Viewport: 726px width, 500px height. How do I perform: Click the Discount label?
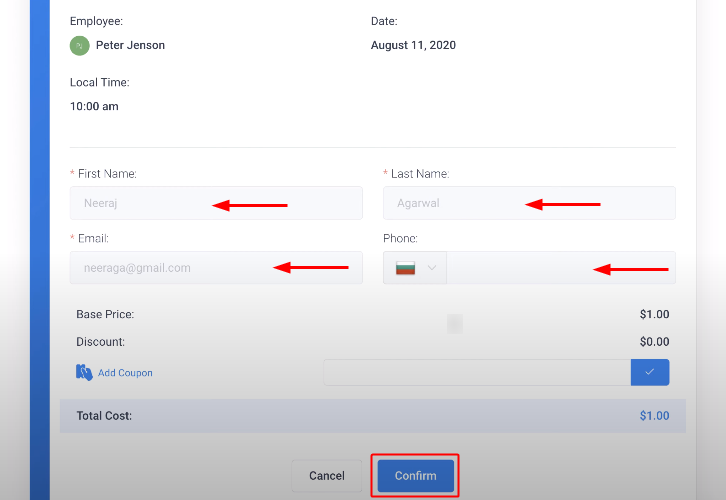(100, 342)
